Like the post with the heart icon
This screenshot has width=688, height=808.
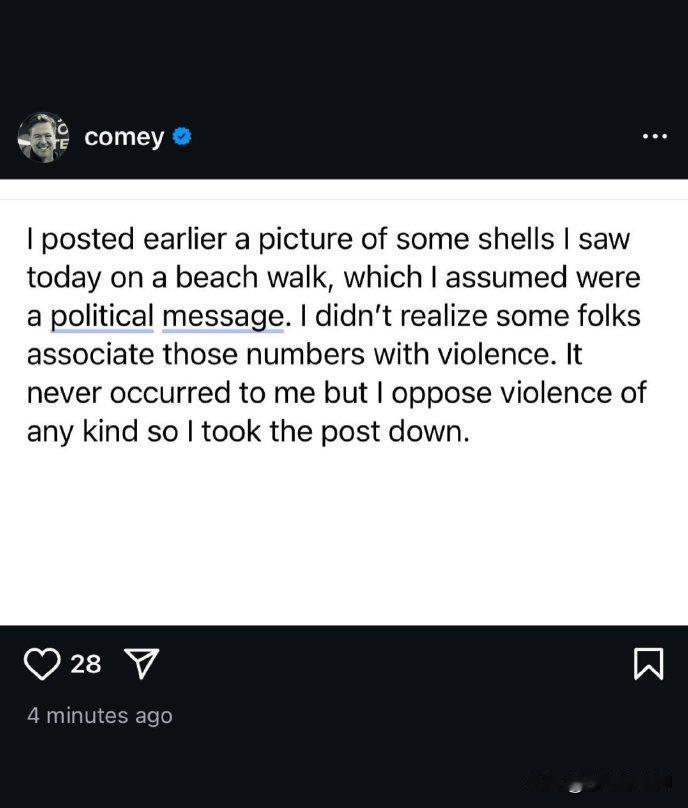click(42, 664)
